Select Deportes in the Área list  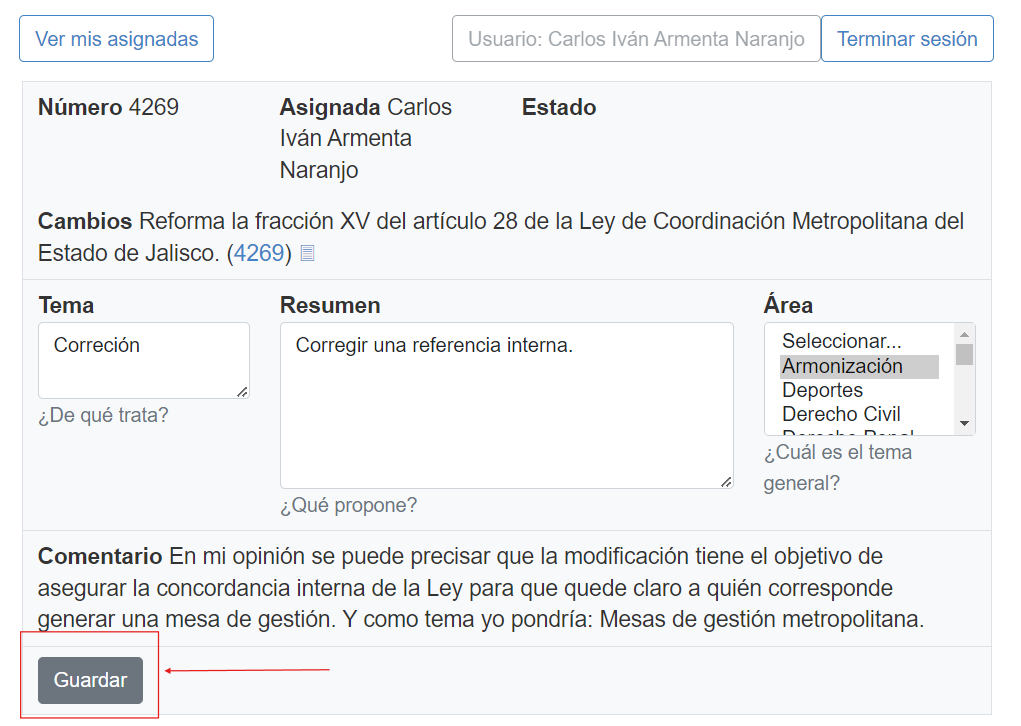pyautogui.click(x=859, y=390)
